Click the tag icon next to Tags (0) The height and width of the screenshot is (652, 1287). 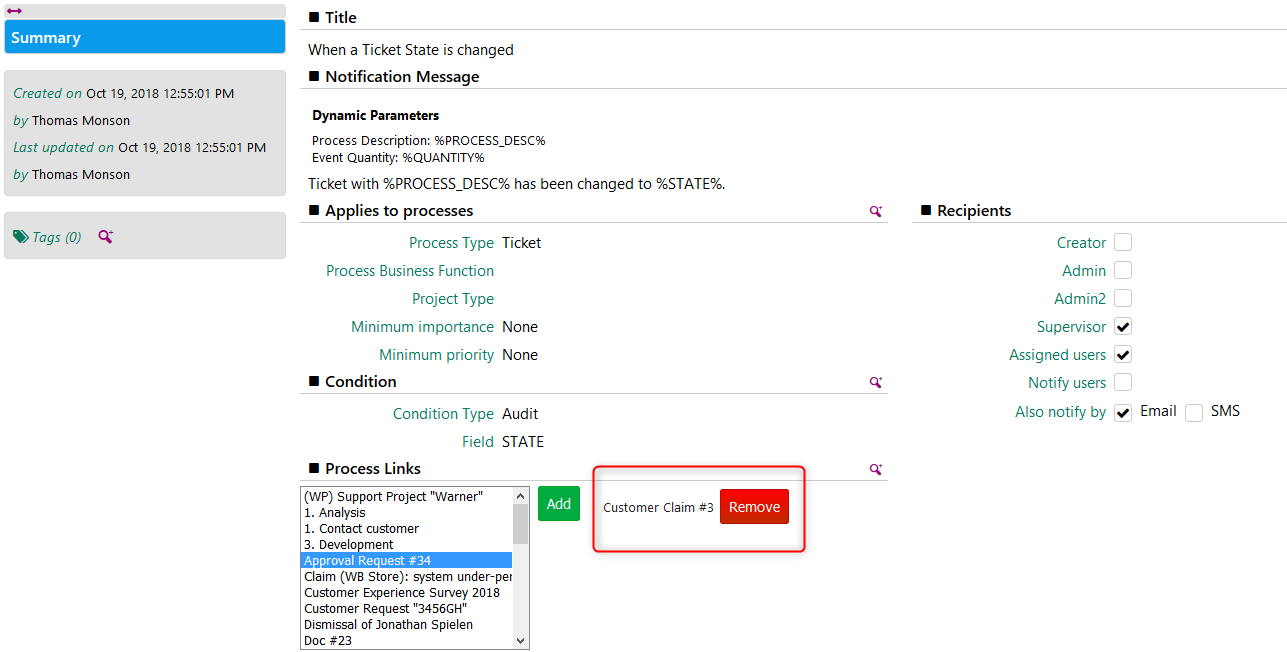point(21,237)
